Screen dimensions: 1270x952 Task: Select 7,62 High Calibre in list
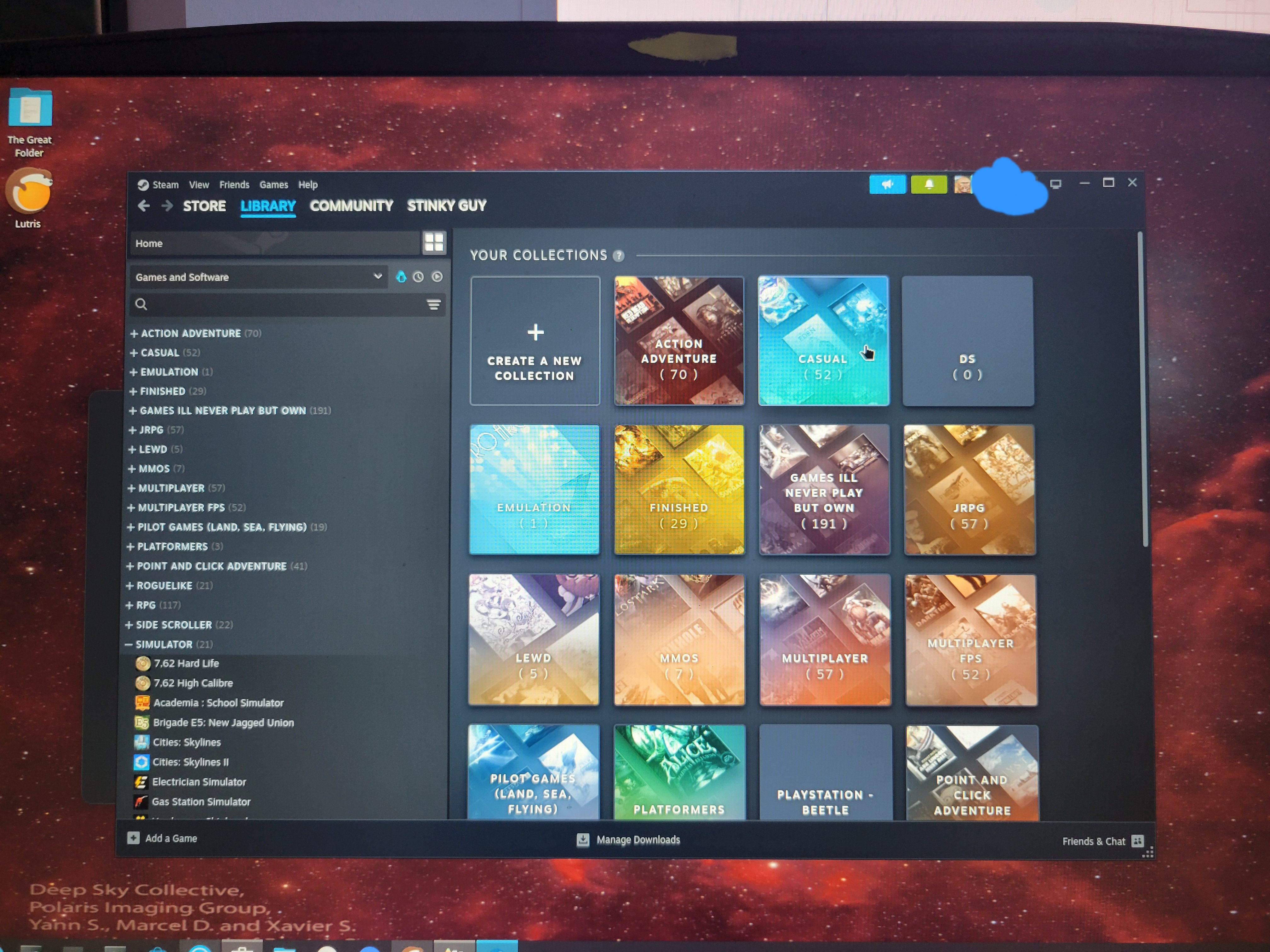click(193, 683)
